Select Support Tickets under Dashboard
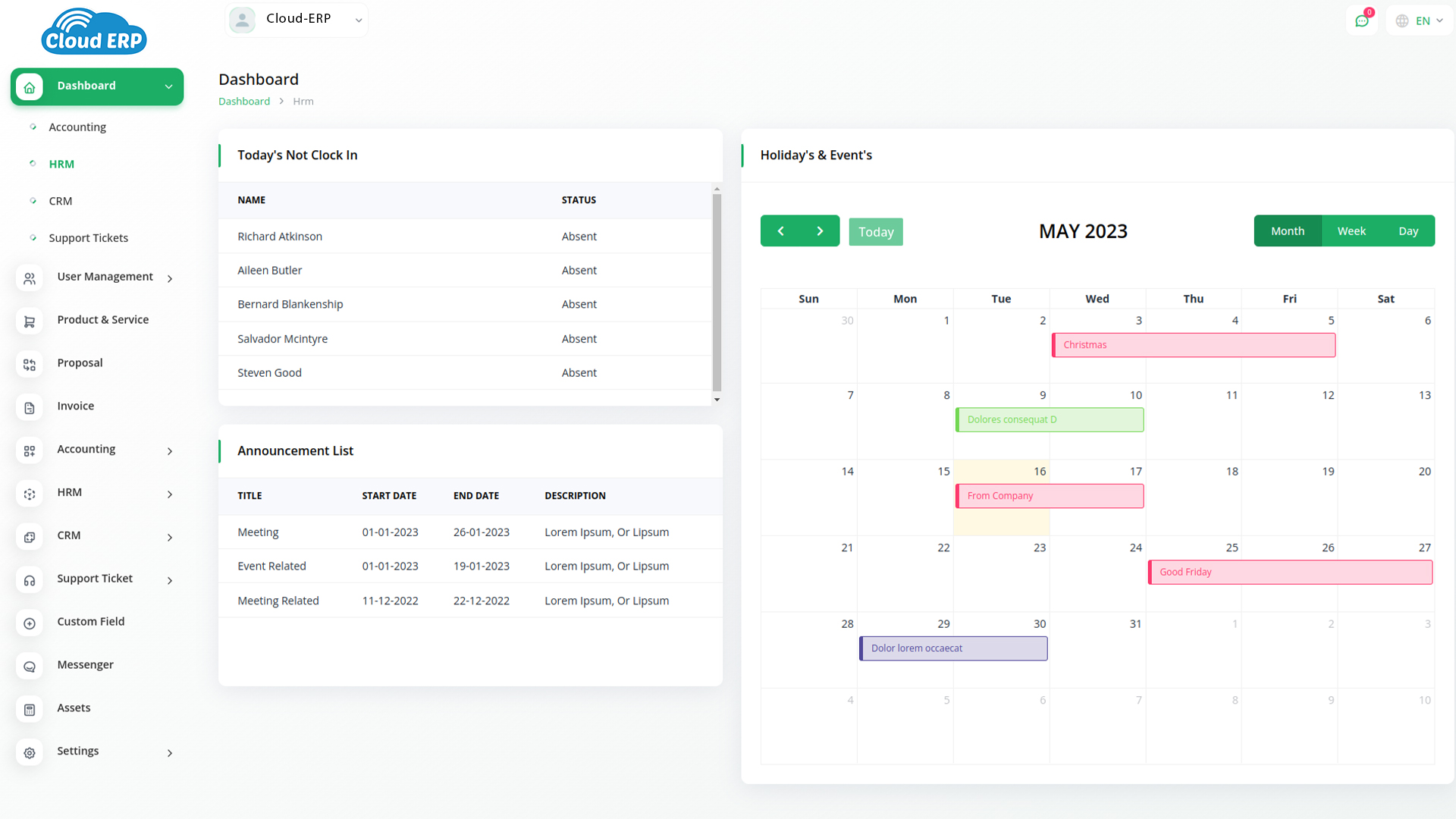This screenshot has height=819, width=1456. (x=88, y=238)
